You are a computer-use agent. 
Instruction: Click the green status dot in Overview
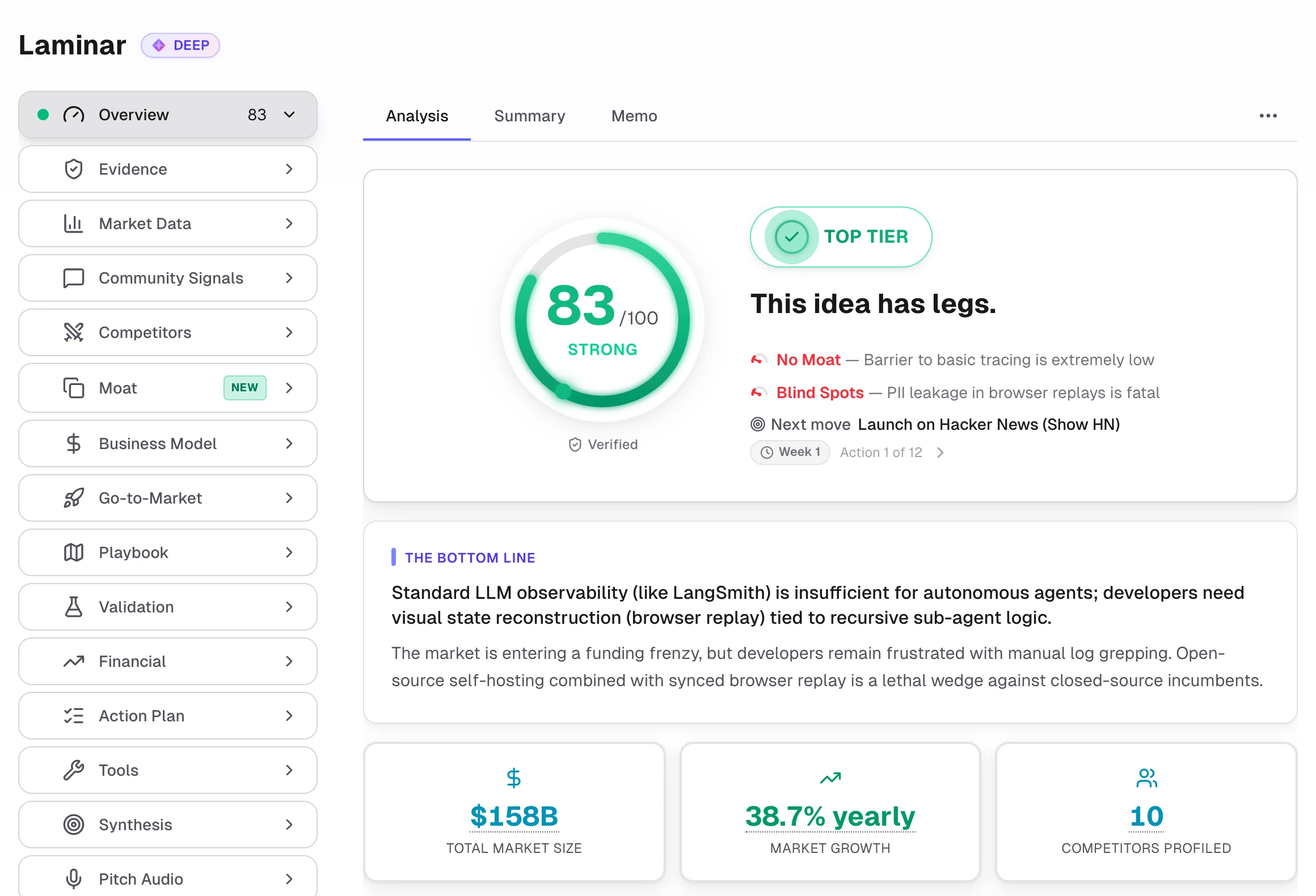pos(43,115)
